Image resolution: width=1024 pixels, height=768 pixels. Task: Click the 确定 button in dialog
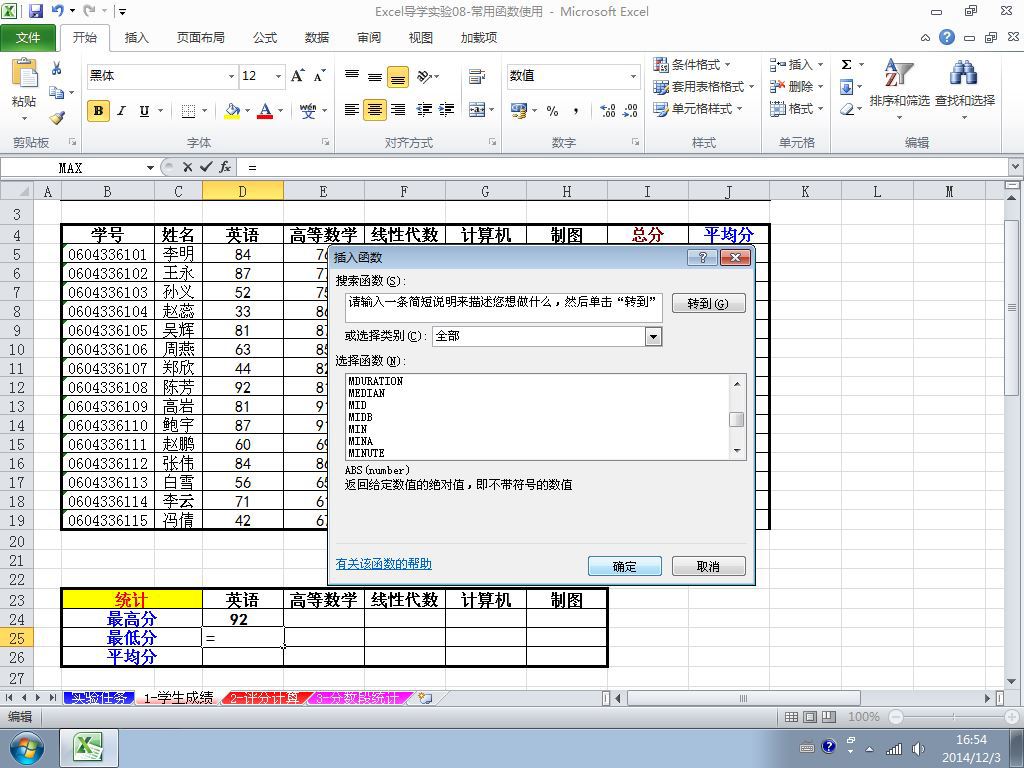624,566
